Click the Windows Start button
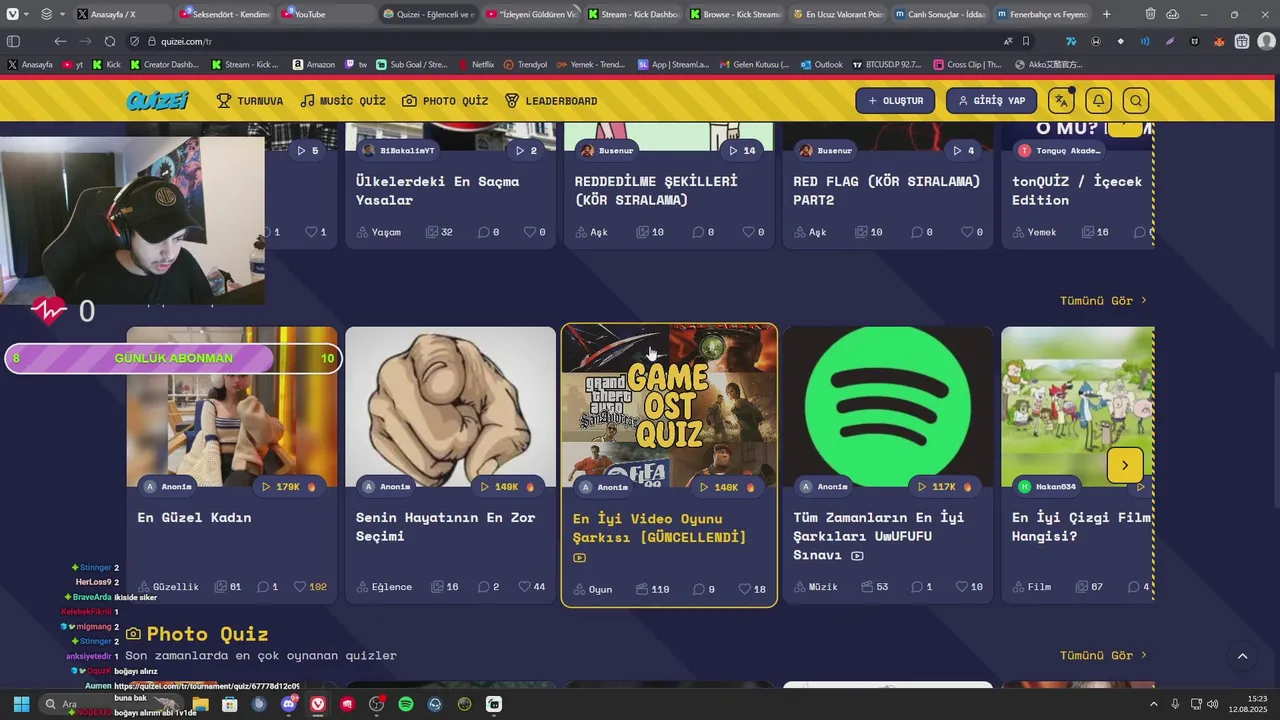The height and width of the screenshot is (720, 1280). coord(21,704)
